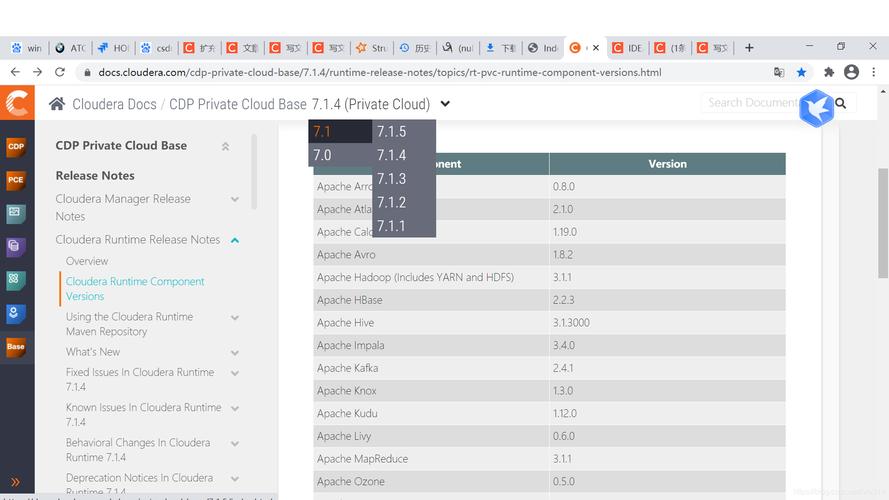889x500 pixels.
Task: Open the Overview link in sidebar
Action: [87, 261]
